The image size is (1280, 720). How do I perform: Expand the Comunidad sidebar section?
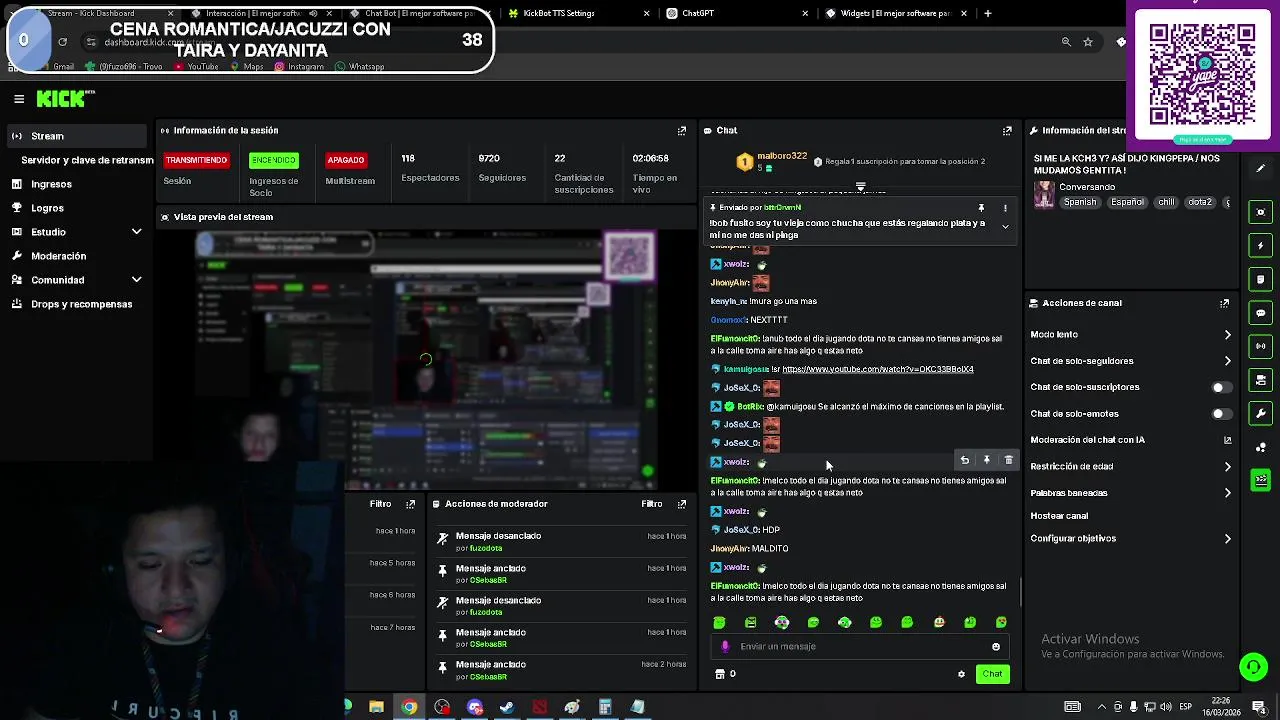tap(136, 280)
